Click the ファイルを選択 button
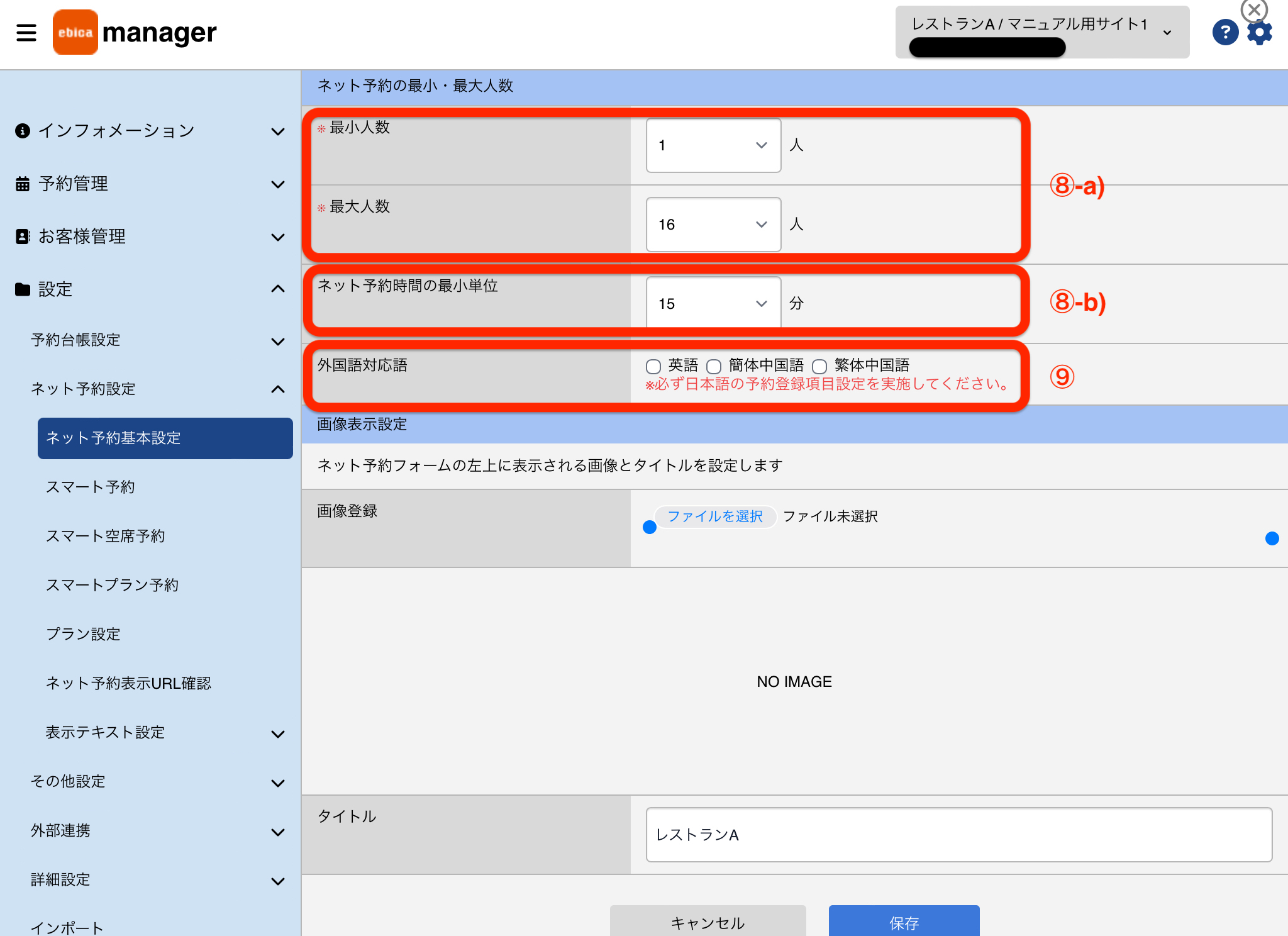 (x=715, y=516)
